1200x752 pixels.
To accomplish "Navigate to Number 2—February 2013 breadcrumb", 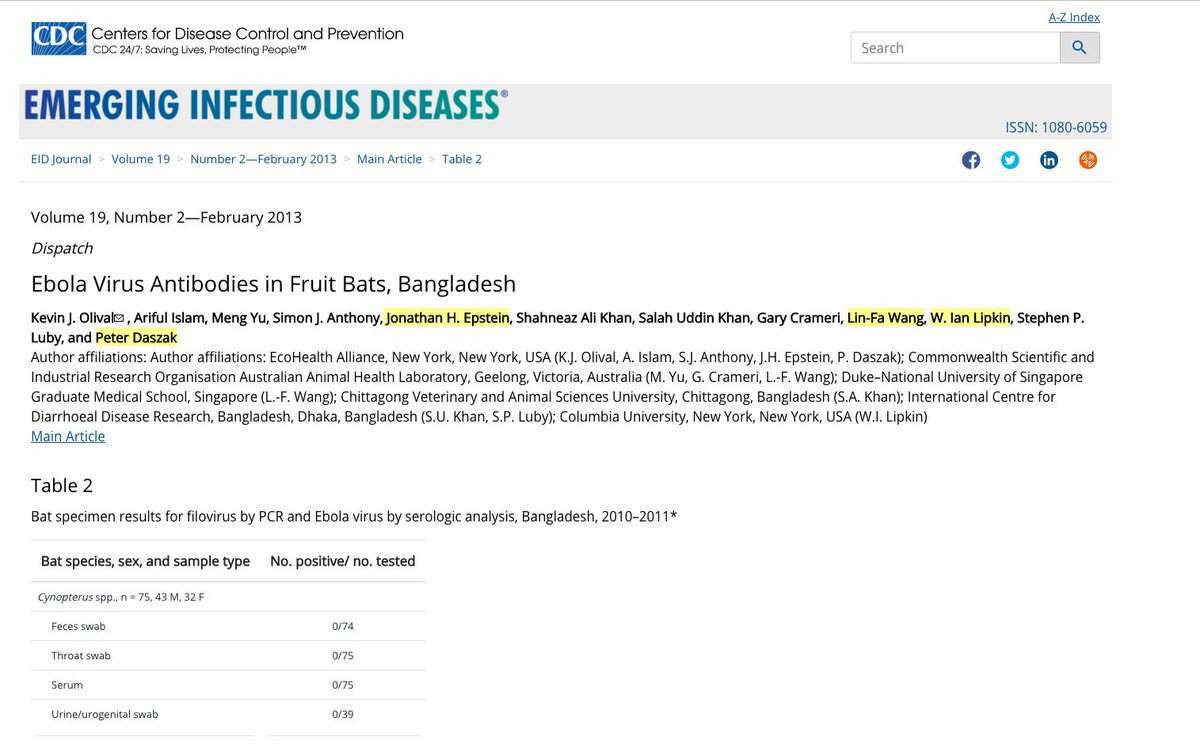I will tap(263, 159).
